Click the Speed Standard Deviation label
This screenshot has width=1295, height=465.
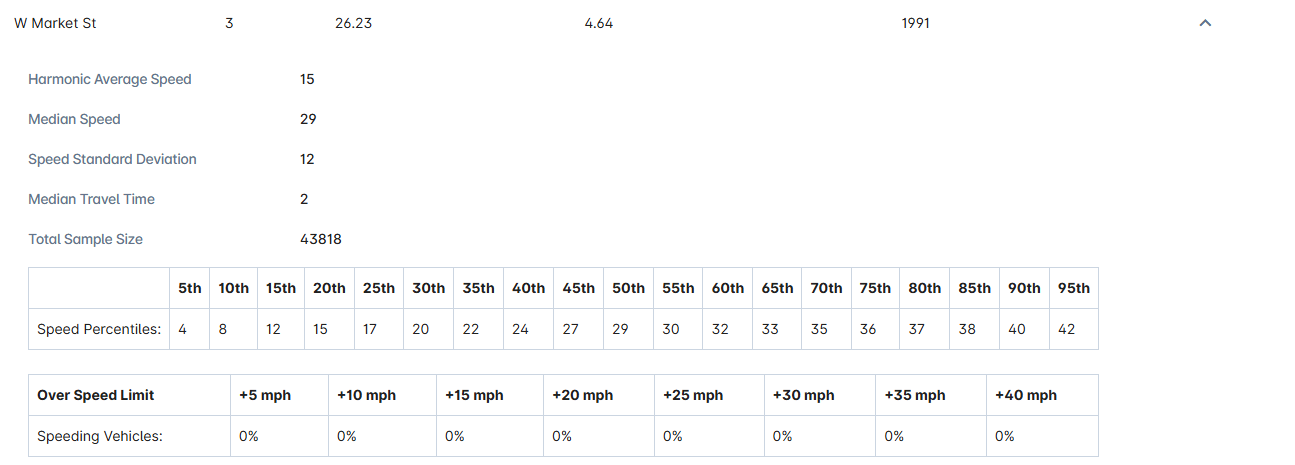pos(112,159)
